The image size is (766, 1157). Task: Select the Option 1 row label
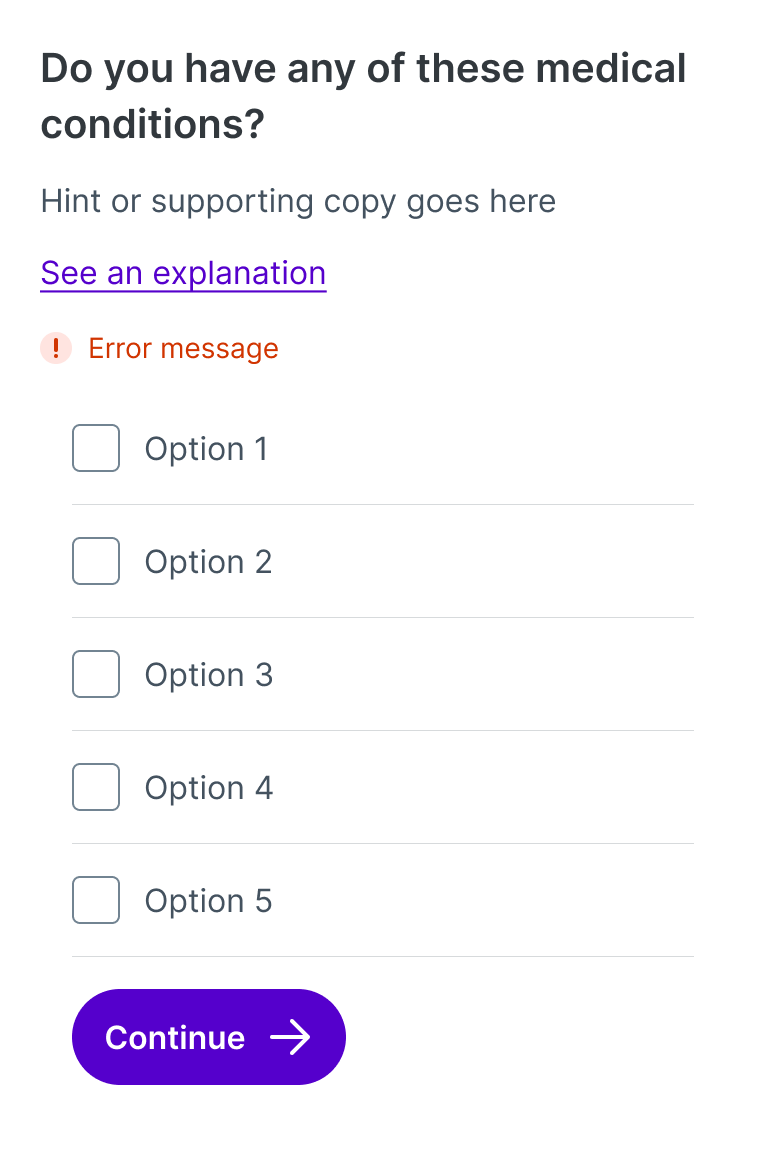(x=206, y=448)
